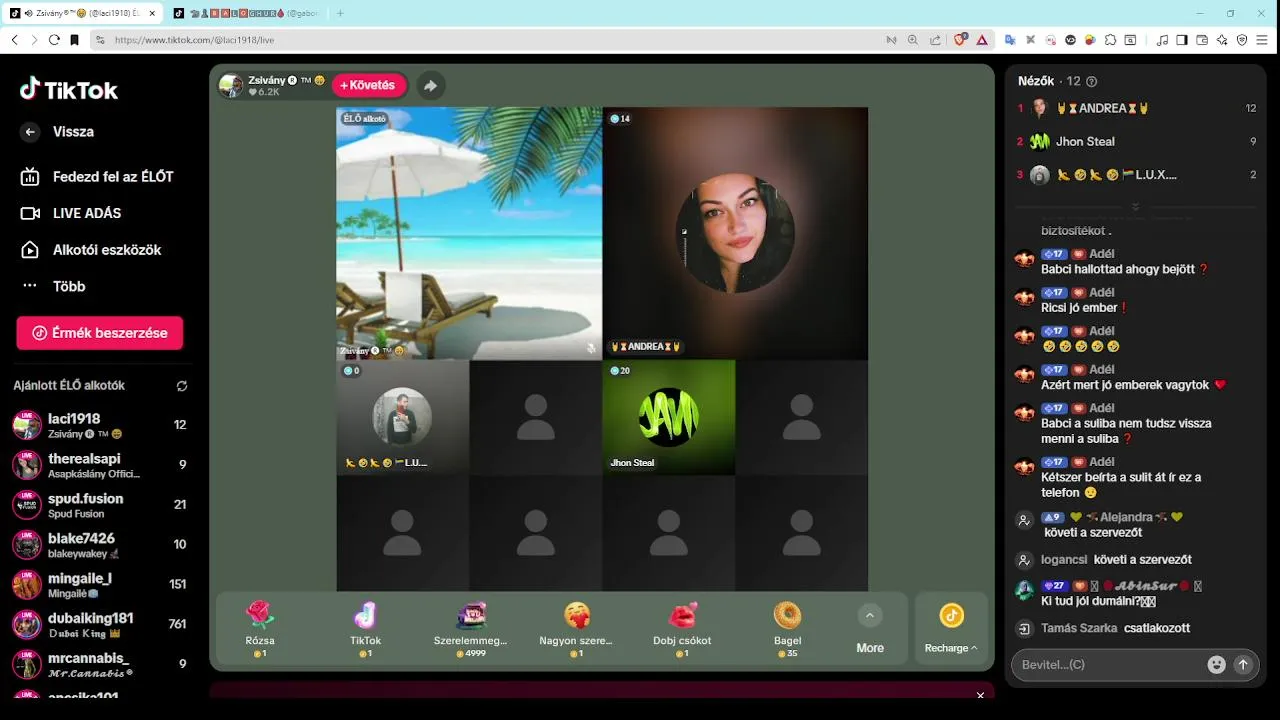Screen dimensions: 1280x720
Task: Open the Nézők info question icon
Action: [x=1092, y=81]
